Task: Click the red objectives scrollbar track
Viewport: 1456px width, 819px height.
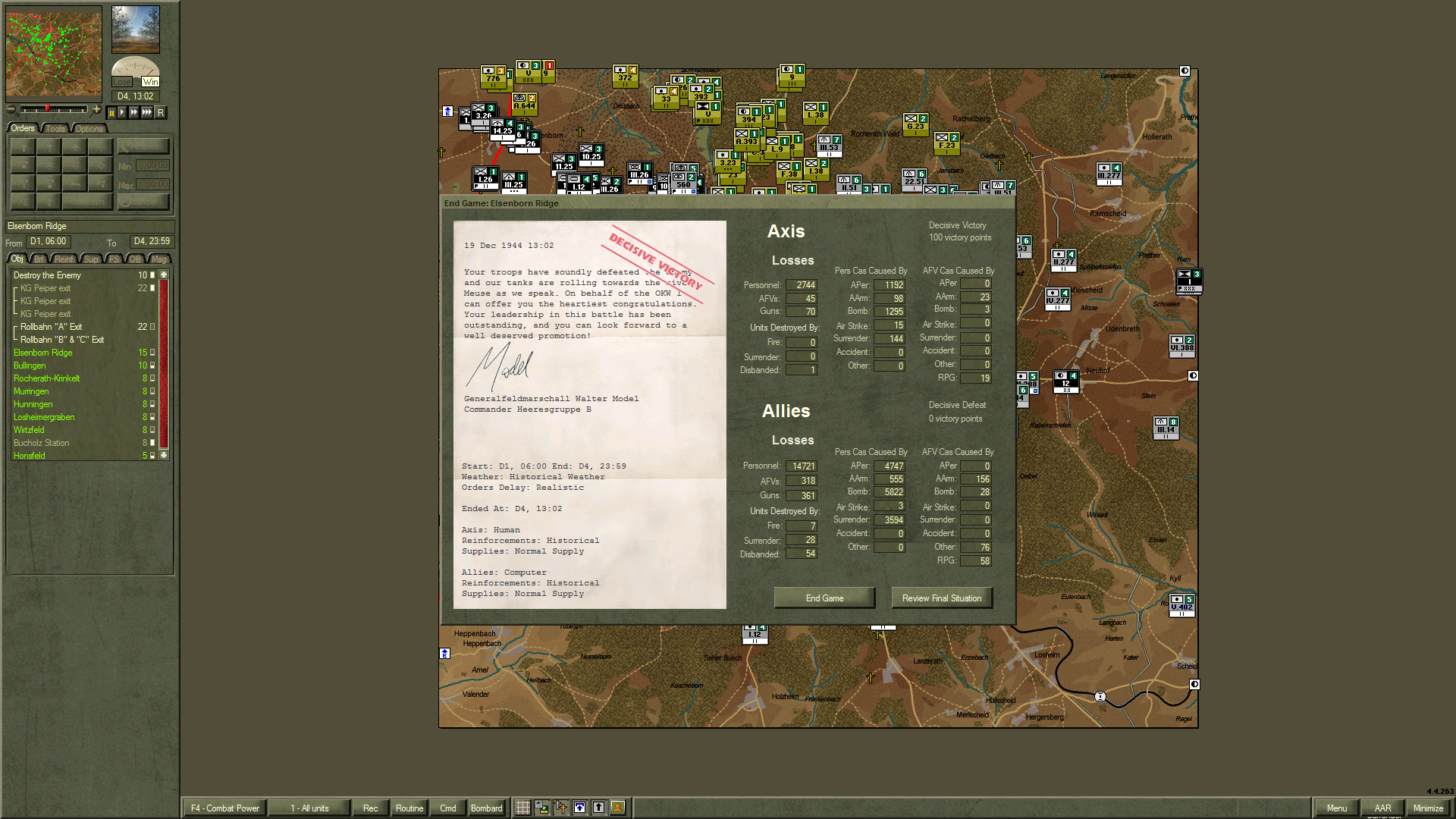Action: tap(164, 364)
